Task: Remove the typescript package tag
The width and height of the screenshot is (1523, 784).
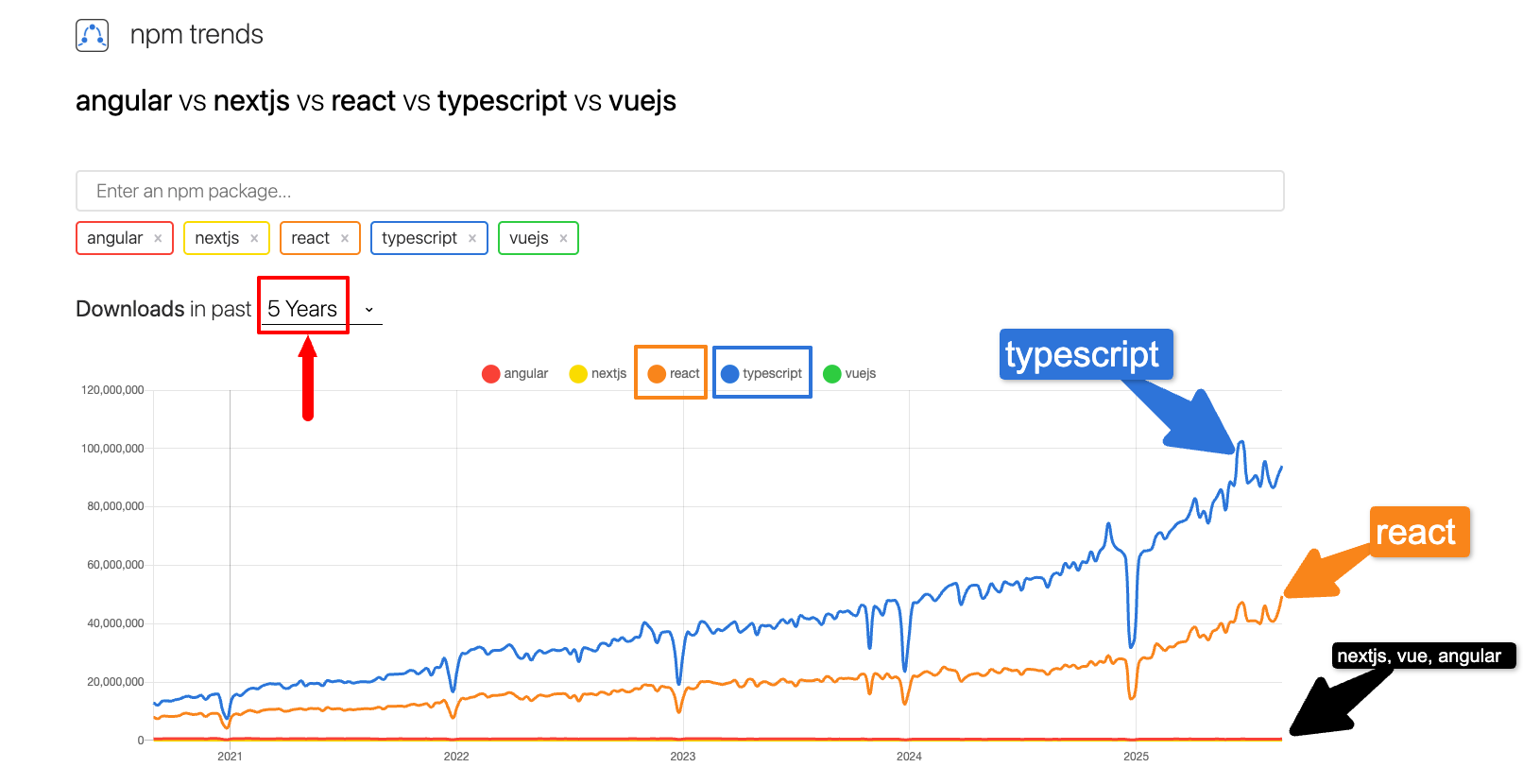Action: point(472,238)
